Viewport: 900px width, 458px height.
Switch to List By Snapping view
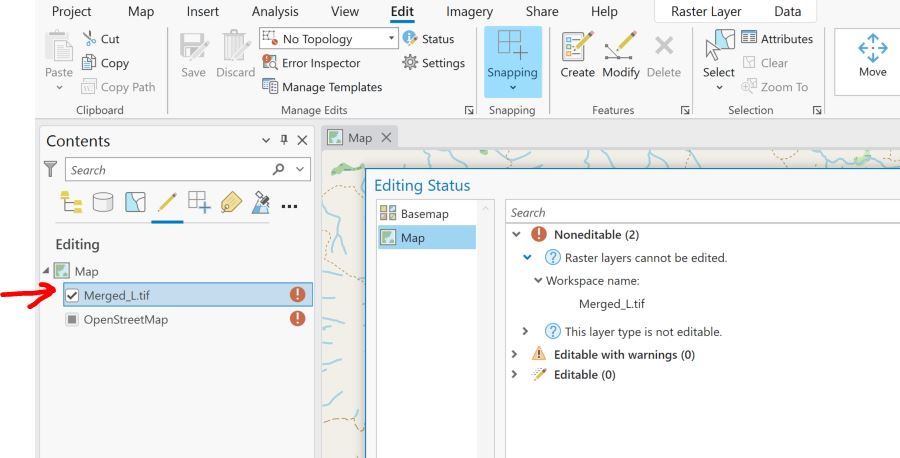coord(199,204)
